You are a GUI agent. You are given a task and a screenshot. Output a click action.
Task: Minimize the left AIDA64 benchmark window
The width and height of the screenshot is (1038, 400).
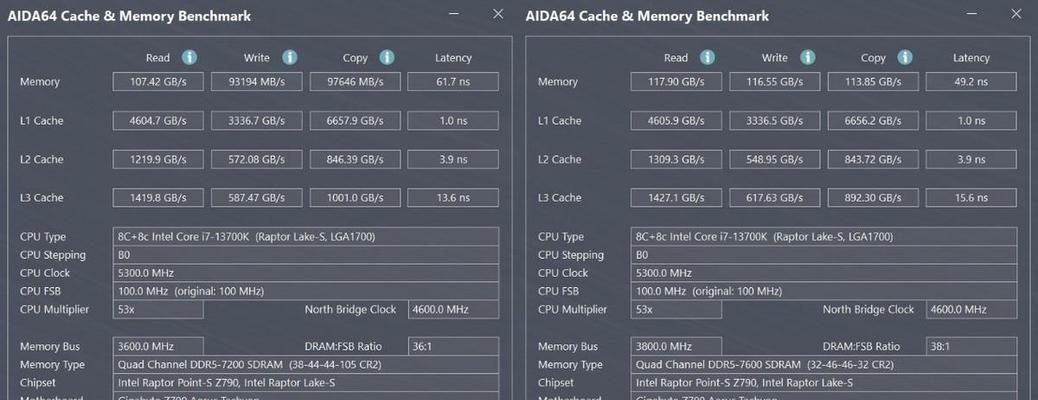pos(454,13)
